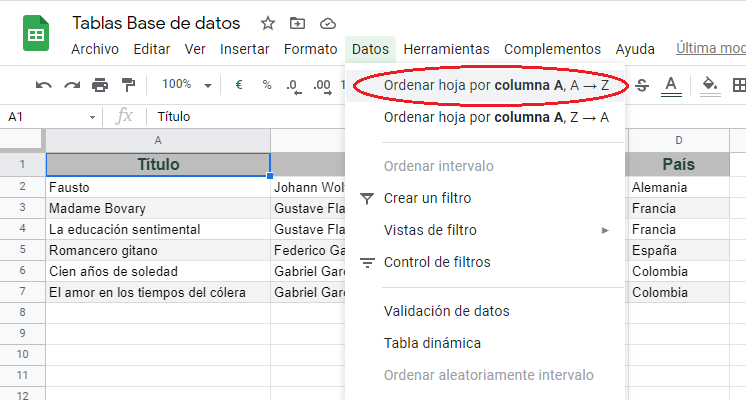This screenshot has width=748, height=400.
Task: Format as percent with % button
Action: 266,85
